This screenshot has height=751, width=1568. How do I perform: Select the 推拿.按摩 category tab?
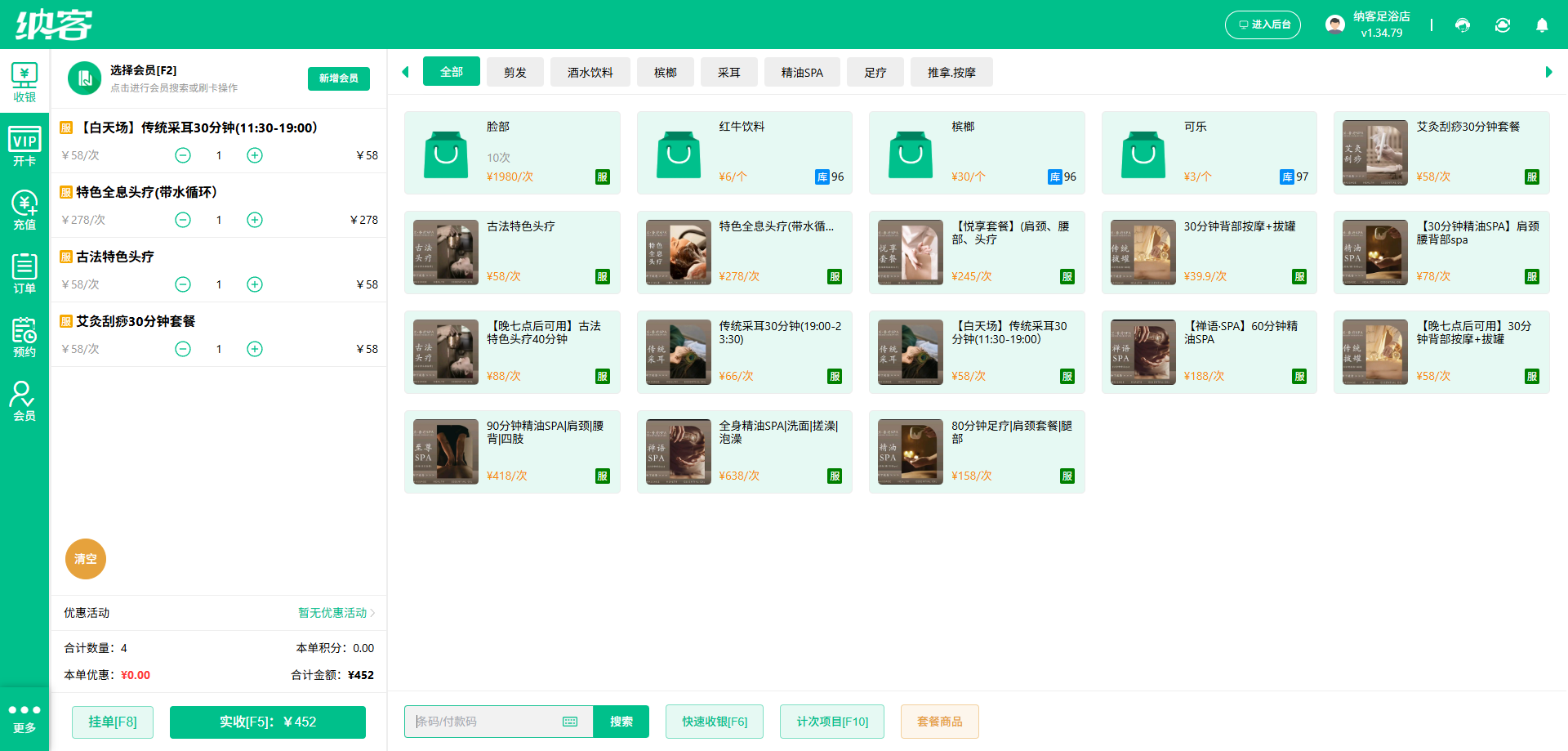(951, 72)
